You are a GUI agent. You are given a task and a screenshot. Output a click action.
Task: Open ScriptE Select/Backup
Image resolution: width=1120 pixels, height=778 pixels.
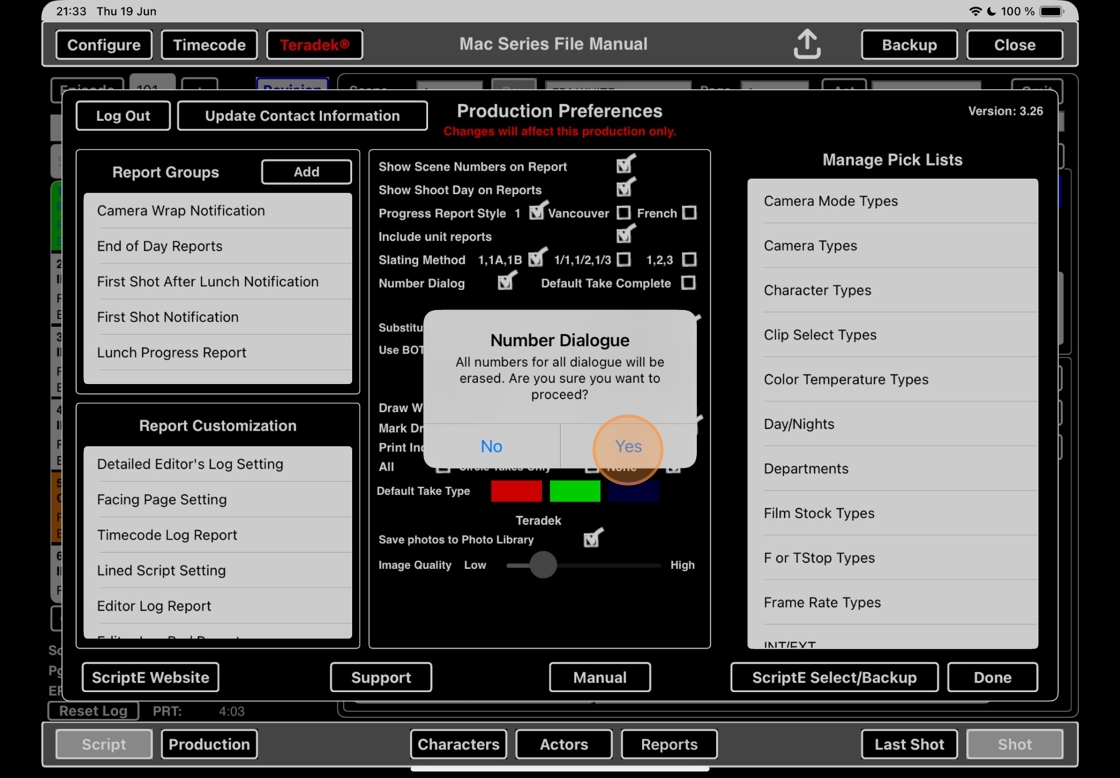point(834,677)
